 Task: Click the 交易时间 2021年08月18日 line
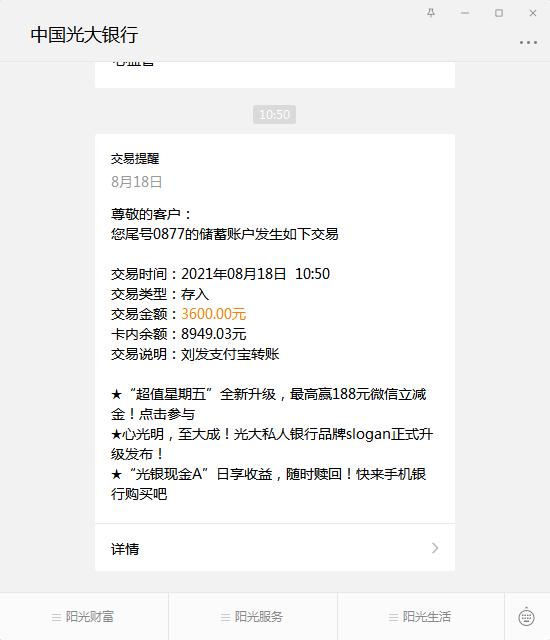tap(220, 274)
